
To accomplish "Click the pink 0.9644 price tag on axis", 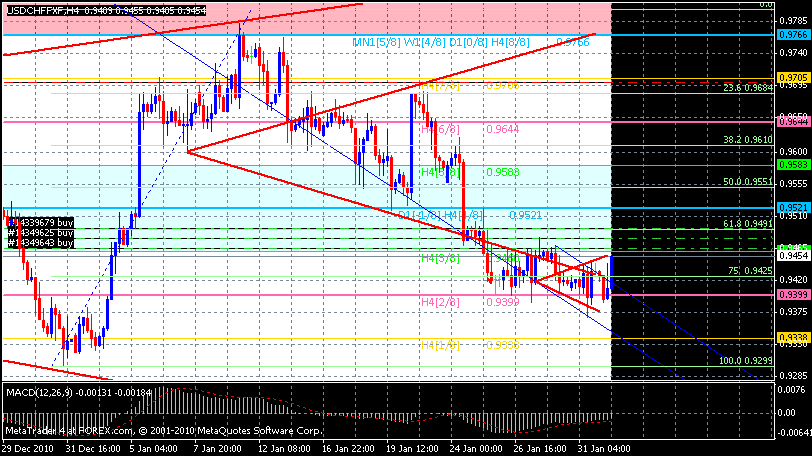I will (793, 122).
